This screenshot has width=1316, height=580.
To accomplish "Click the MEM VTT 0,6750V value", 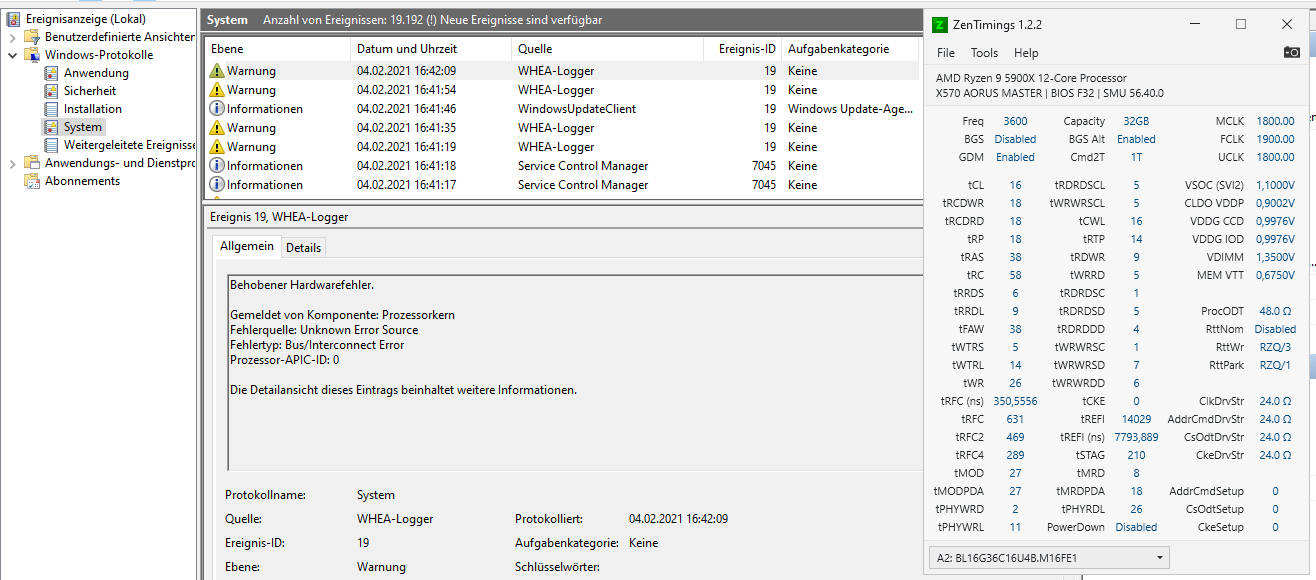I will tap(1275, 275).
